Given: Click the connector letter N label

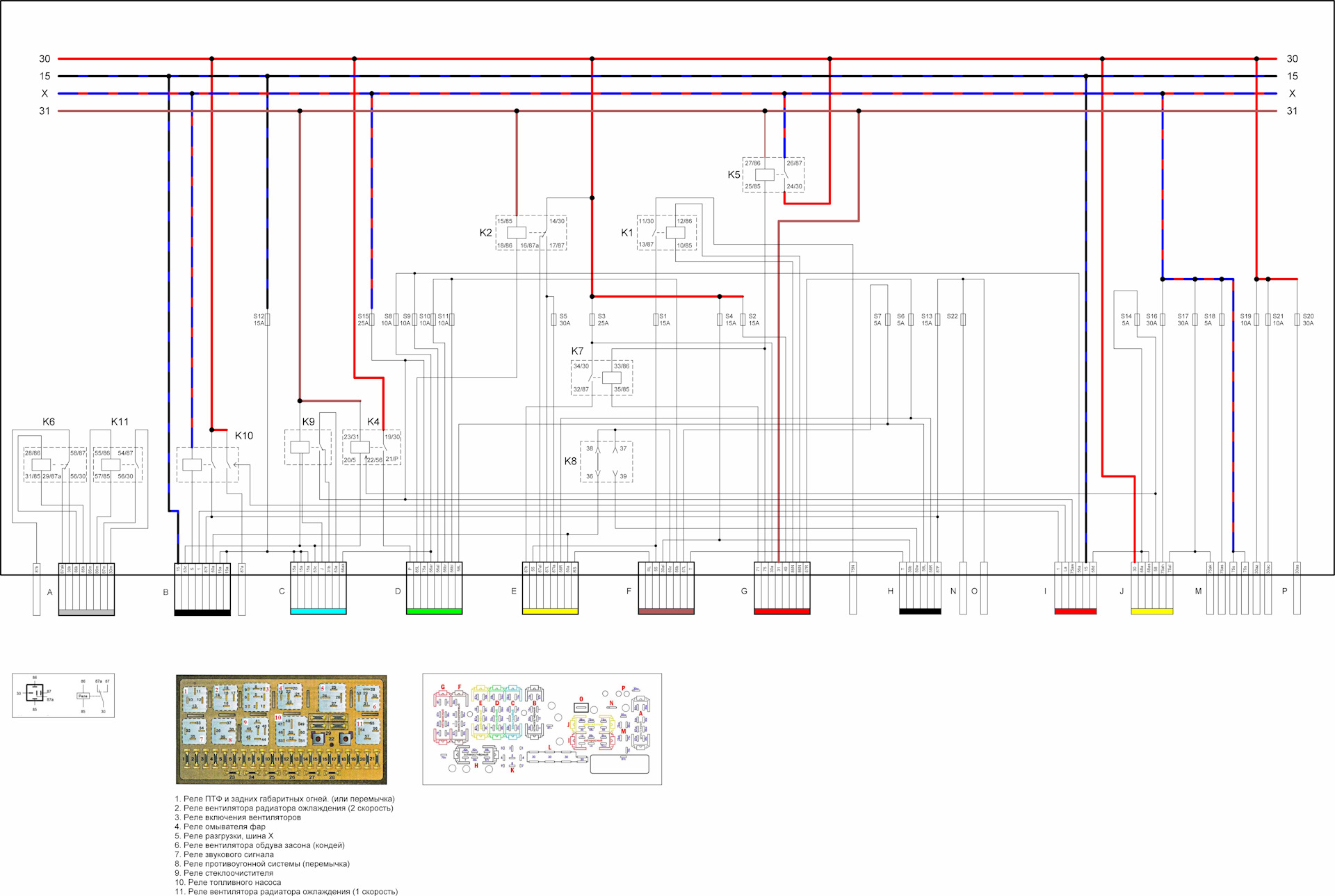Looking at the screenshot, I should (953, 592).
